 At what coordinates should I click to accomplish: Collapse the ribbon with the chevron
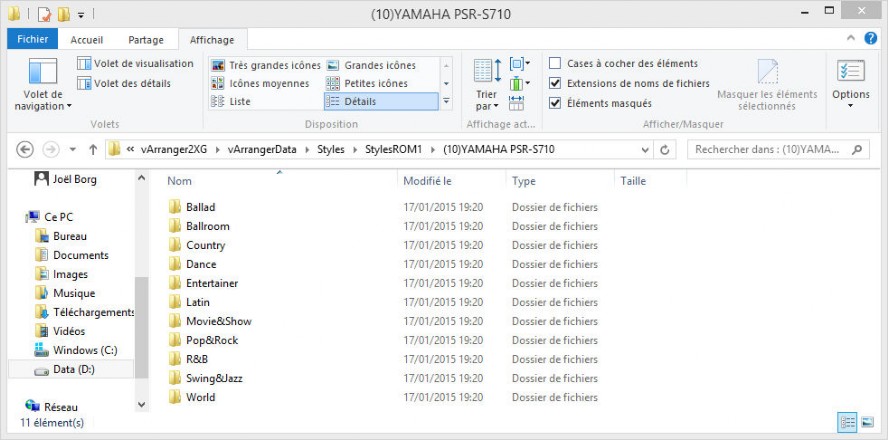(x=851, y=39)
